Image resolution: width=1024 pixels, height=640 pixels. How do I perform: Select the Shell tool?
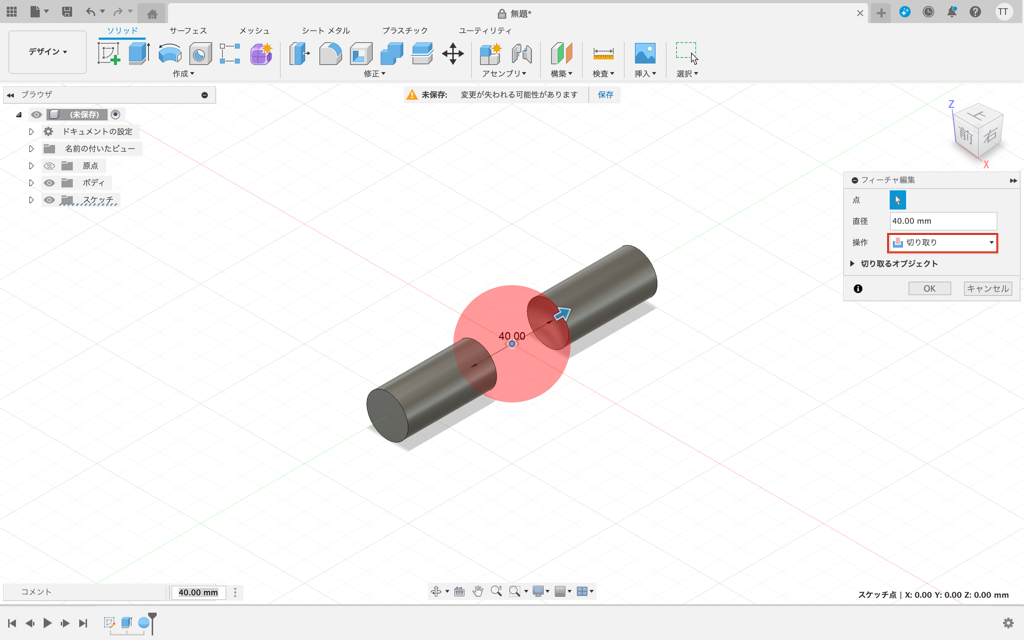pyautogui.click(x=361, y=54)
